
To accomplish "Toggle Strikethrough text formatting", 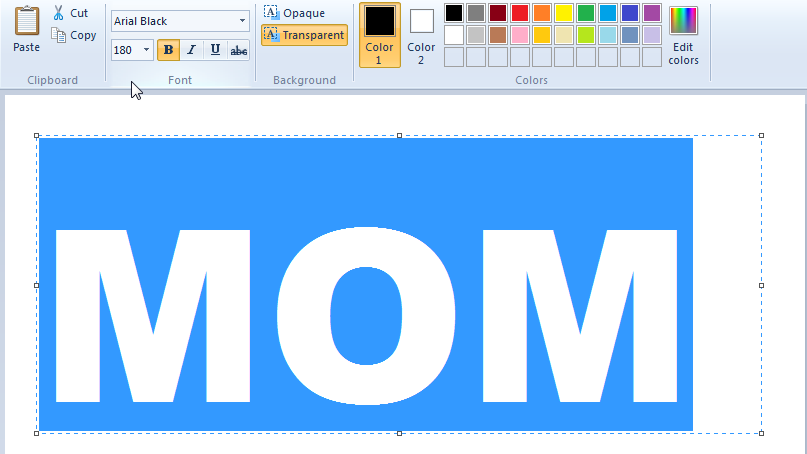I will pyautogui.click(x=238, y=50).
